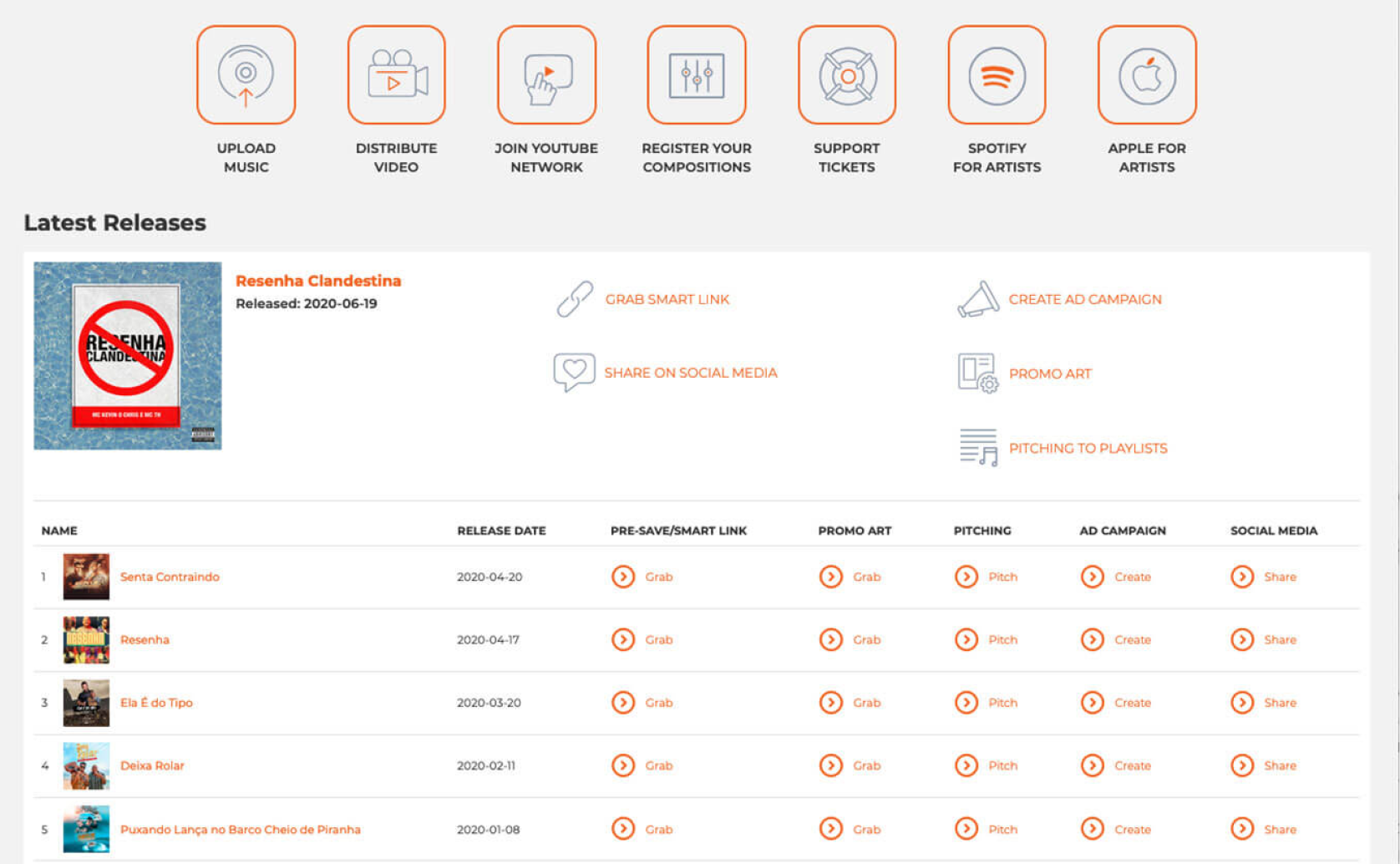Click the Join YouTube Network icon

(546, 74)
